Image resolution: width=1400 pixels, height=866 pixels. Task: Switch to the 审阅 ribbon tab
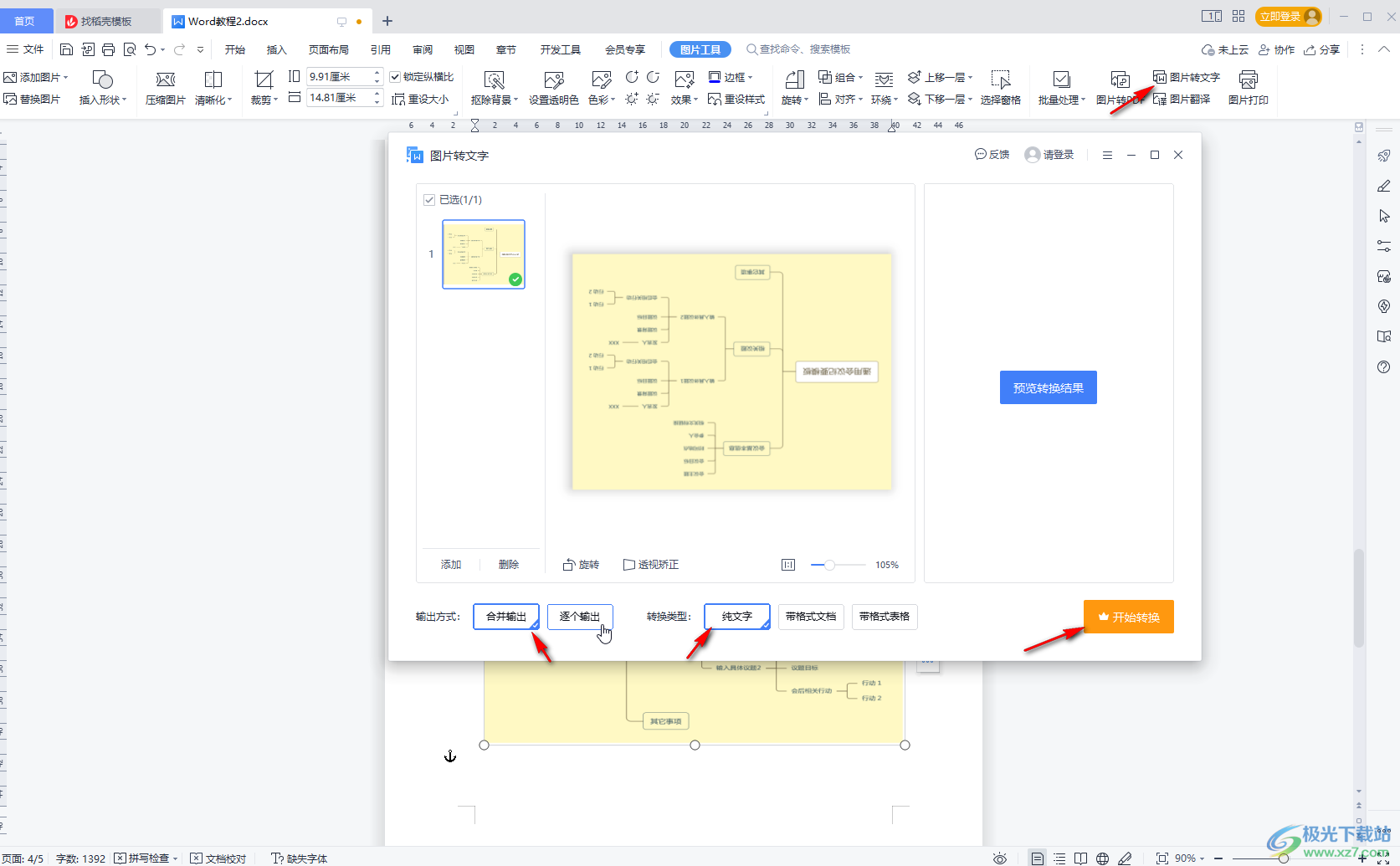[423, 49]
